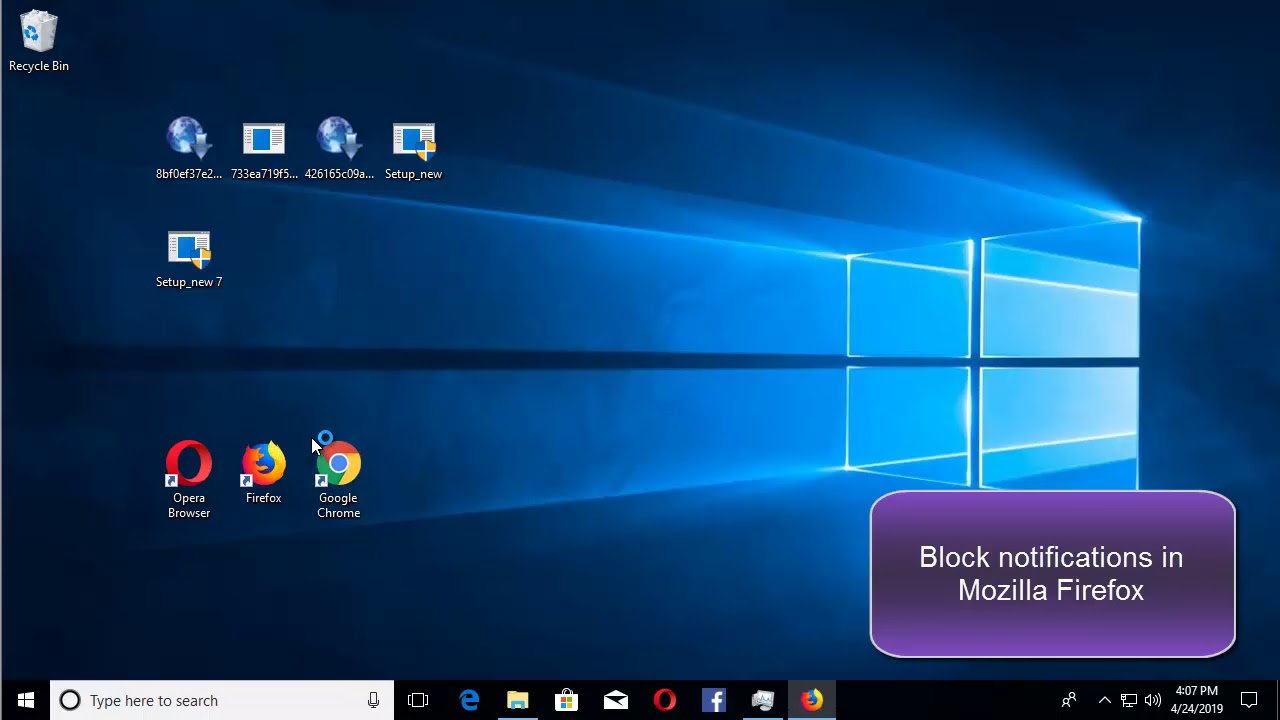The image size is (1280, 720).
Task: Open the Mail app from taskbar
Action: tap(615, 700)
